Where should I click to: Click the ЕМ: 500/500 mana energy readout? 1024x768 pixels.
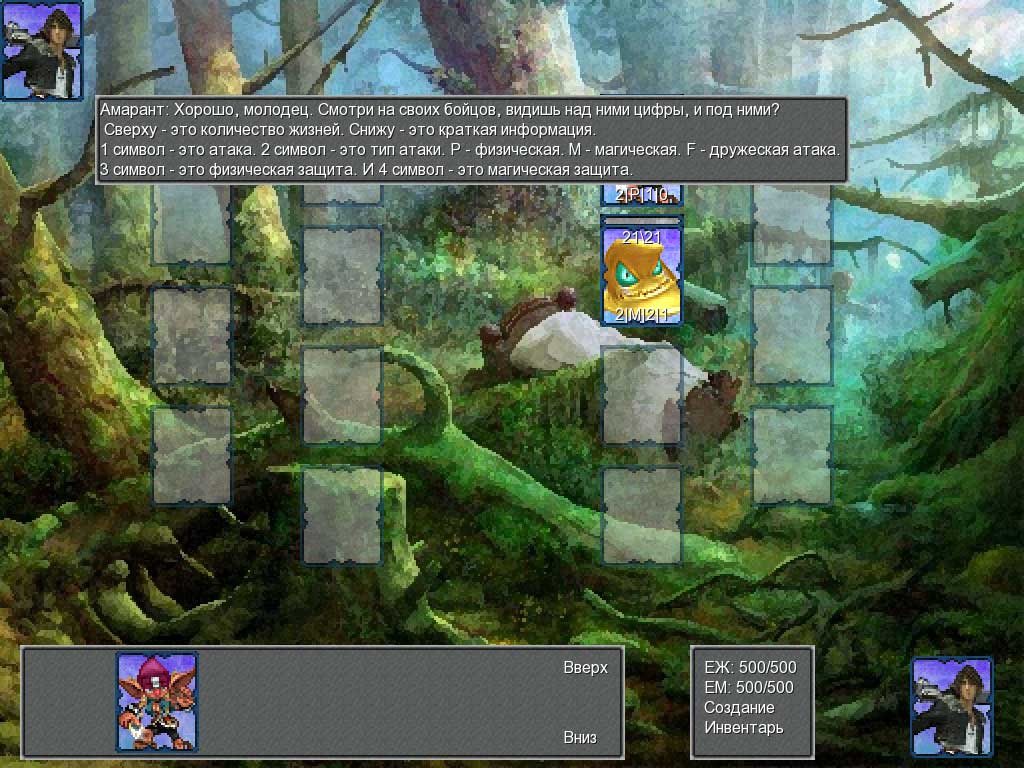(x=750, y=687)
